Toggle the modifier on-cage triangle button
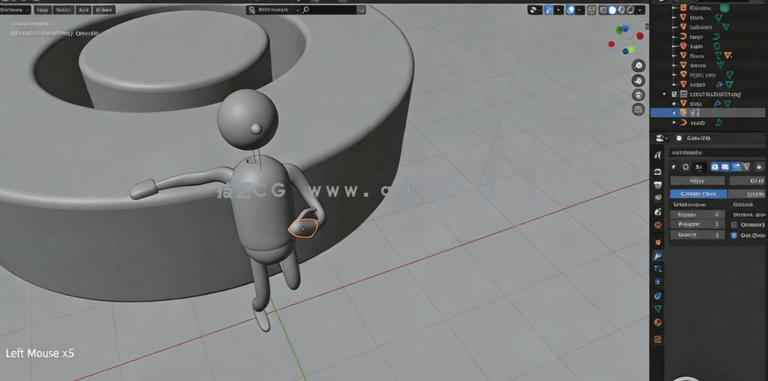 [x=746, y=167]
